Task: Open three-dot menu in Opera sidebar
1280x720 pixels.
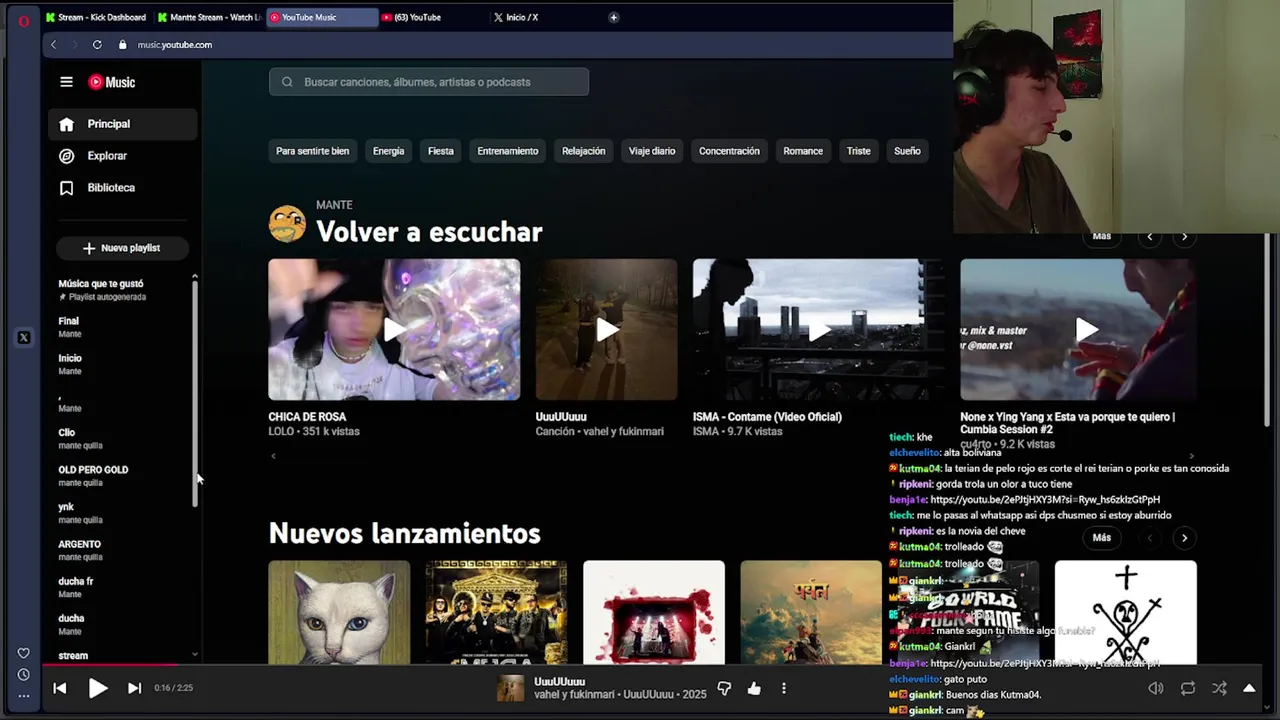Action: click(x=23, y=695)
